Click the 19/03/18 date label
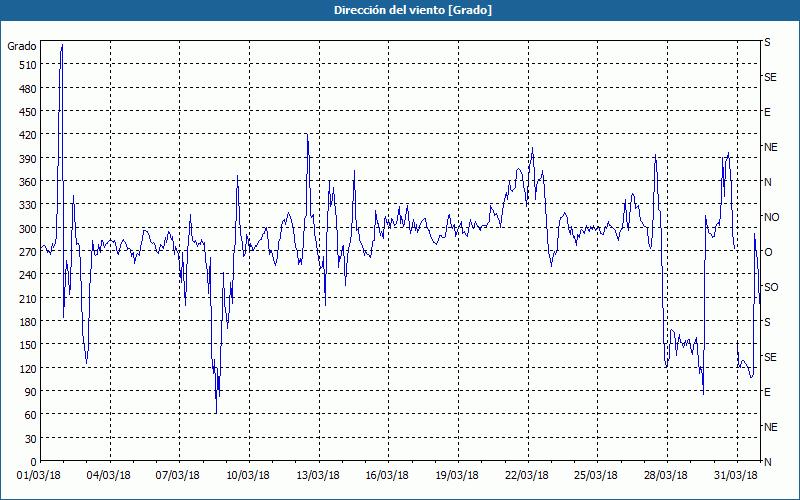The width and height of the screenshot is (800, 500). [457, 476]
